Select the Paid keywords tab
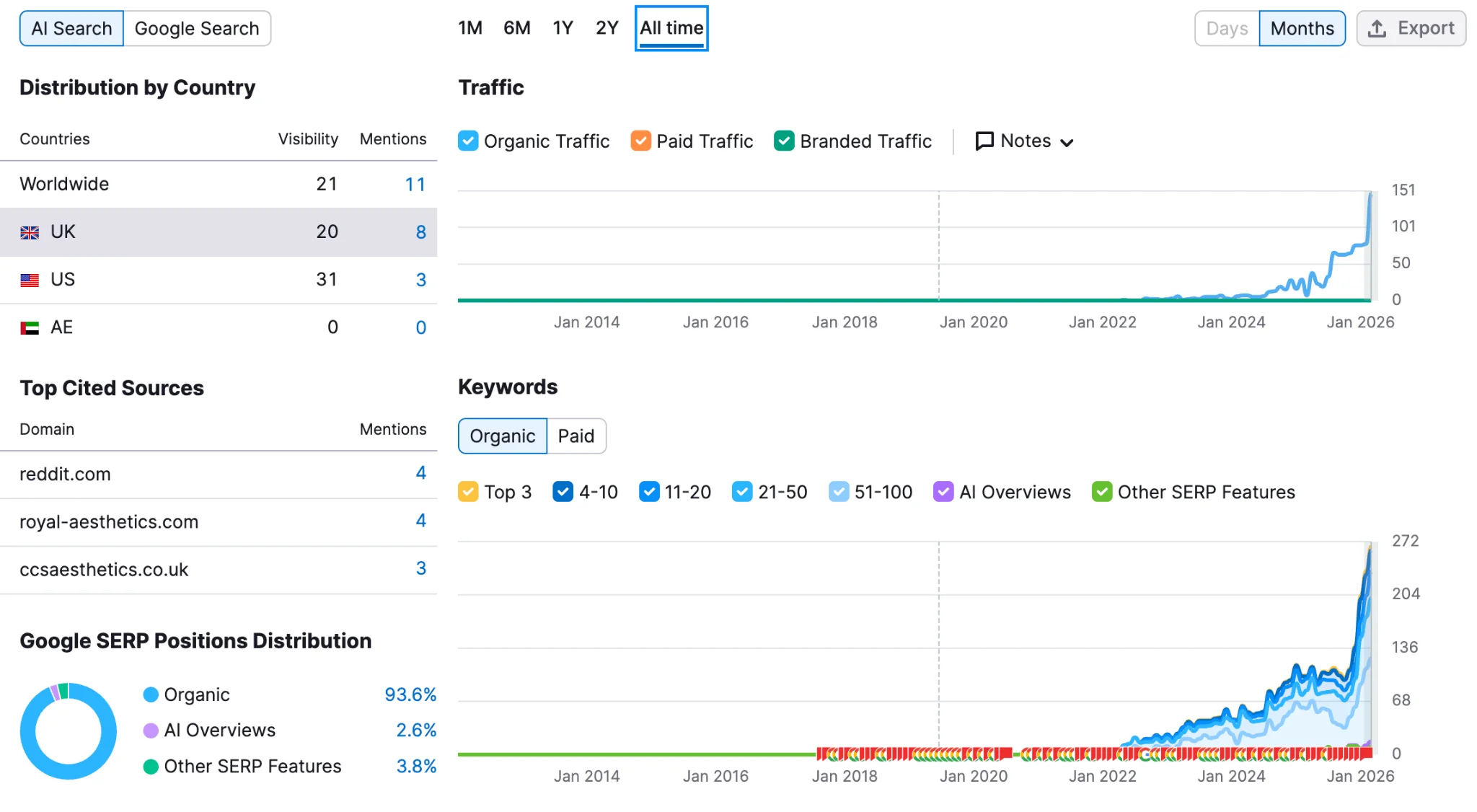 [576, 436]
